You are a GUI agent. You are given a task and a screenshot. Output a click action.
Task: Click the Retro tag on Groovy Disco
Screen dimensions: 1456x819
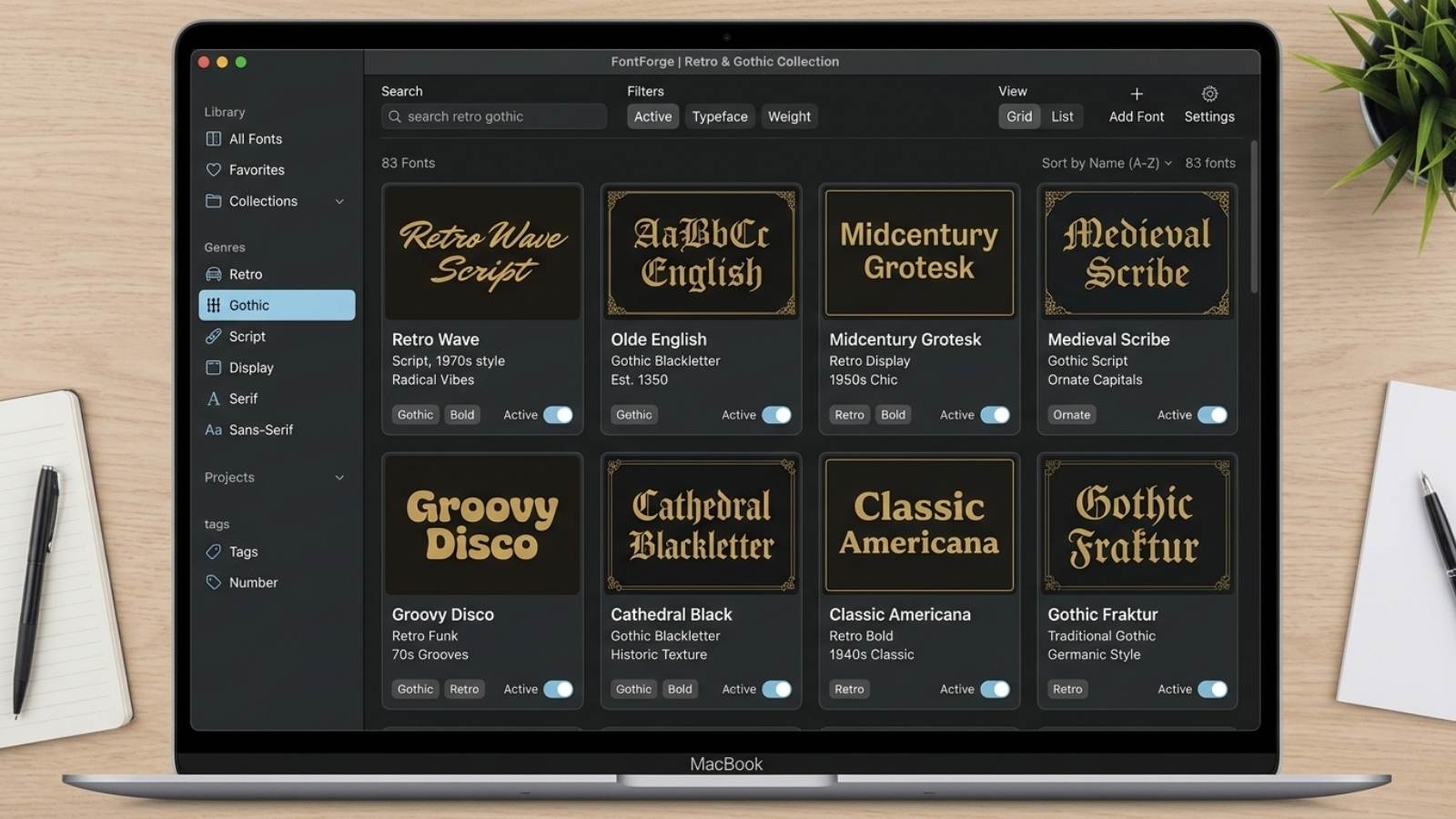click(x=464, y=690)
